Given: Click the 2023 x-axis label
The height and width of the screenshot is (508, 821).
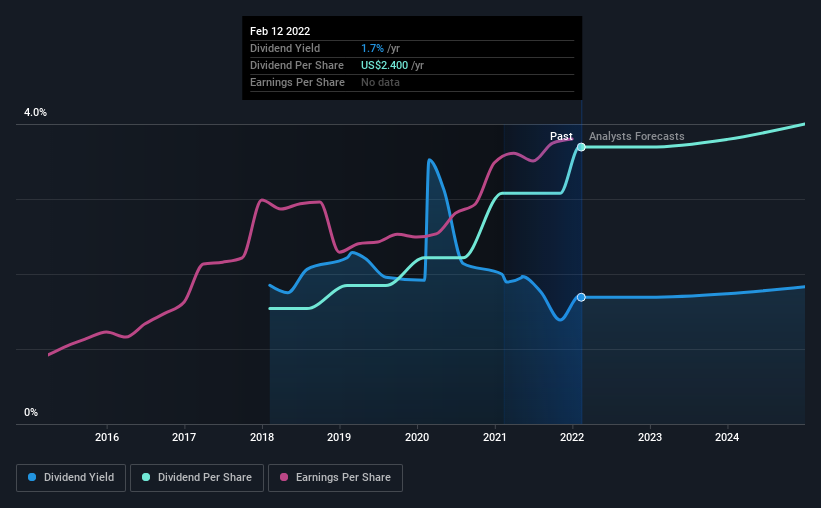Looking at the screenshot, I should [650, 437].
